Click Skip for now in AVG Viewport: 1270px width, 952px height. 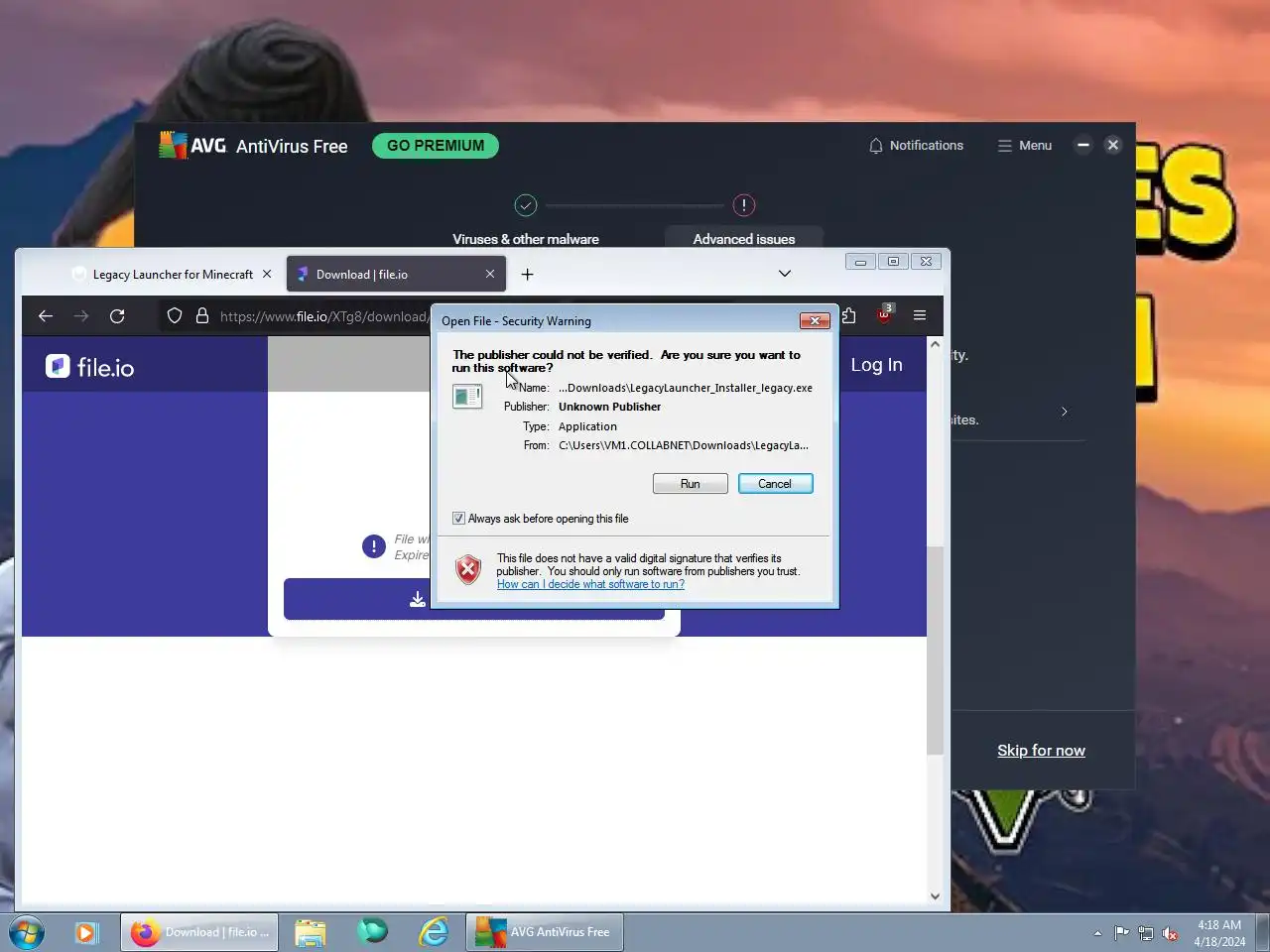pyautogui.click(x=1041, y=751)
